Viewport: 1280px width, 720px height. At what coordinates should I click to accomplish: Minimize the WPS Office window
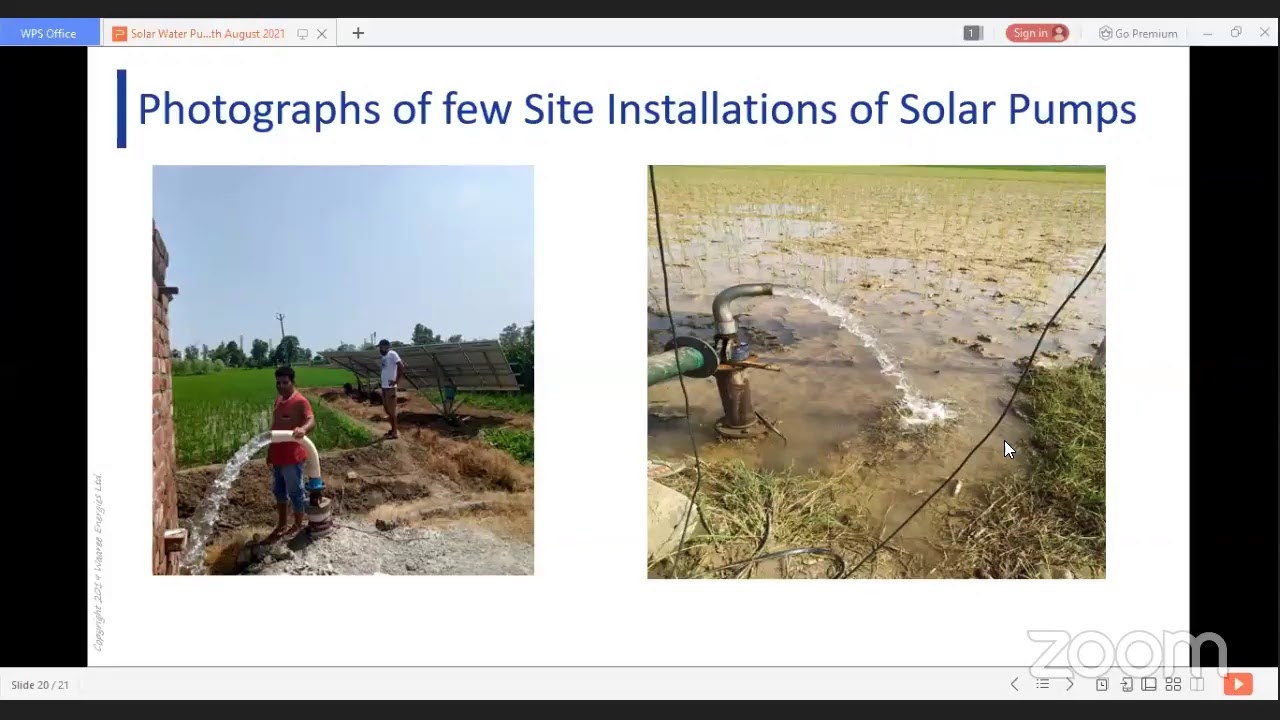pyautogui.click(x=1208, y=33)
